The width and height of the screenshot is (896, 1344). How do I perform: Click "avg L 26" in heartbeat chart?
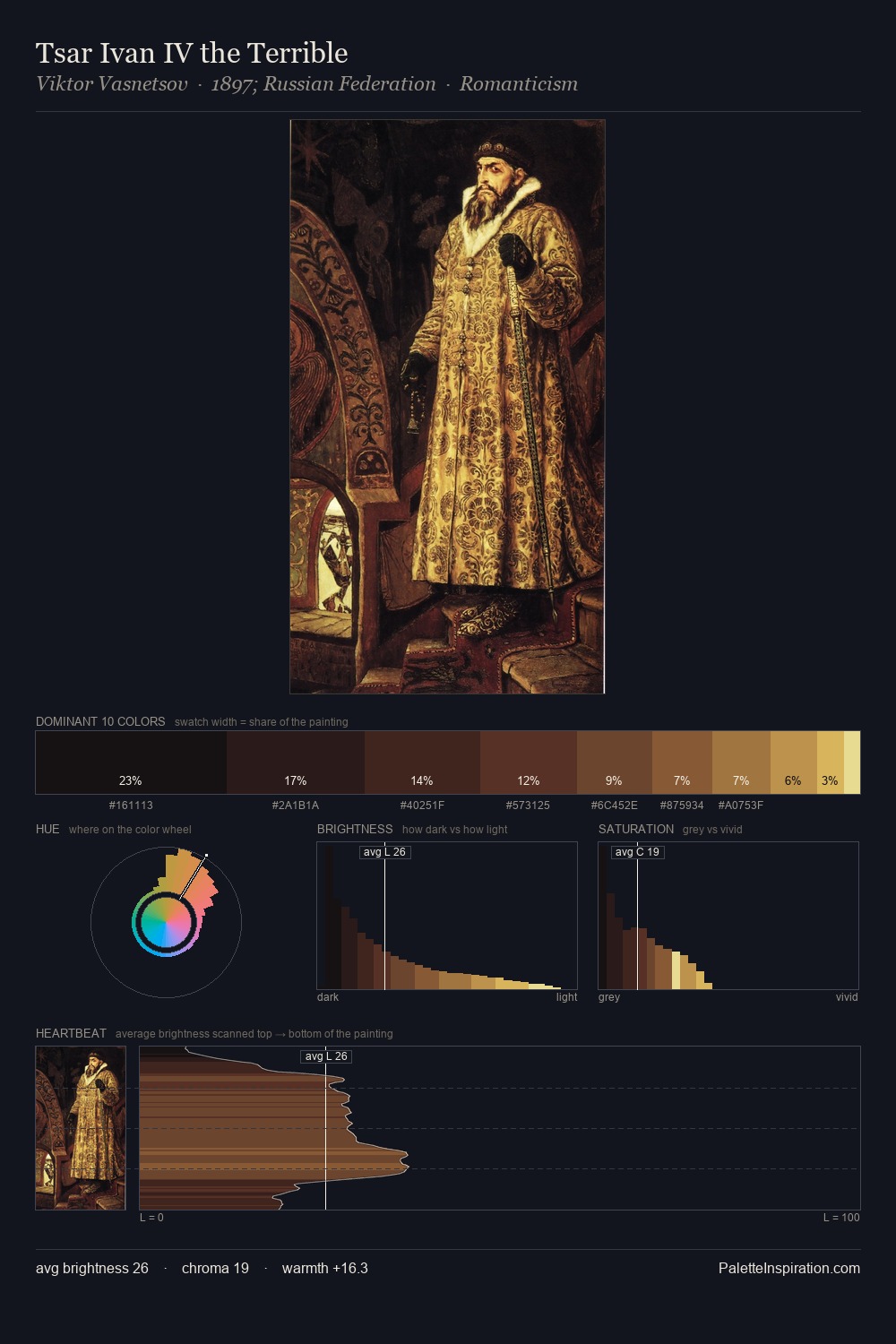coord(326,1056)
